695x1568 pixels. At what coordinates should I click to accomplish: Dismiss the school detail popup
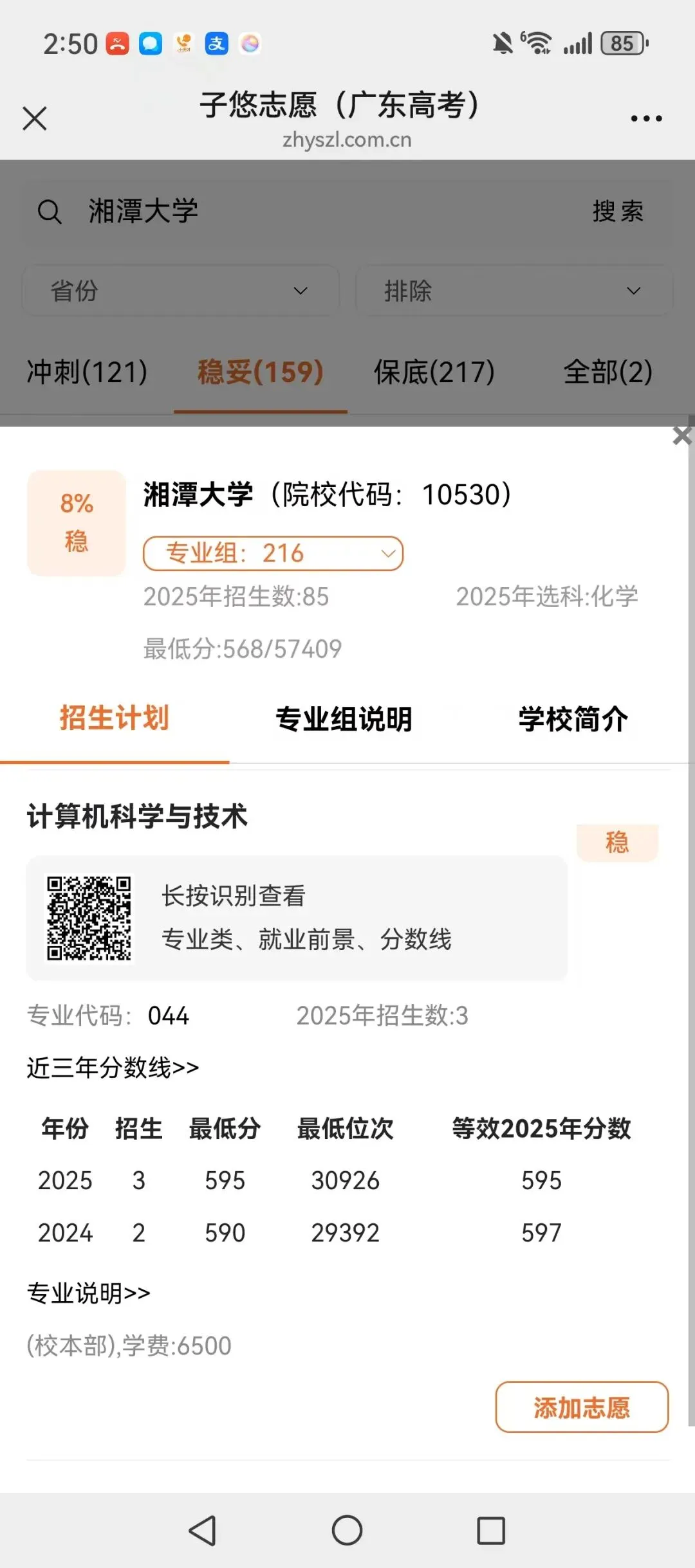pyautogui.click(x=682, y=435)
